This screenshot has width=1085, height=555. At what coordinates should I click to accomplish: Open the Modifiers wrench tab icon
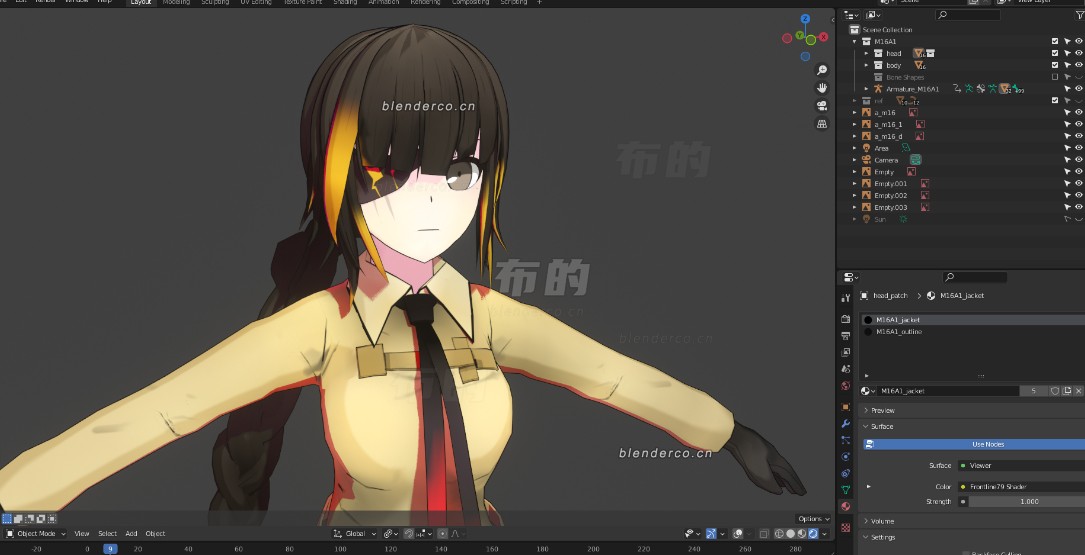coord(846,424)
